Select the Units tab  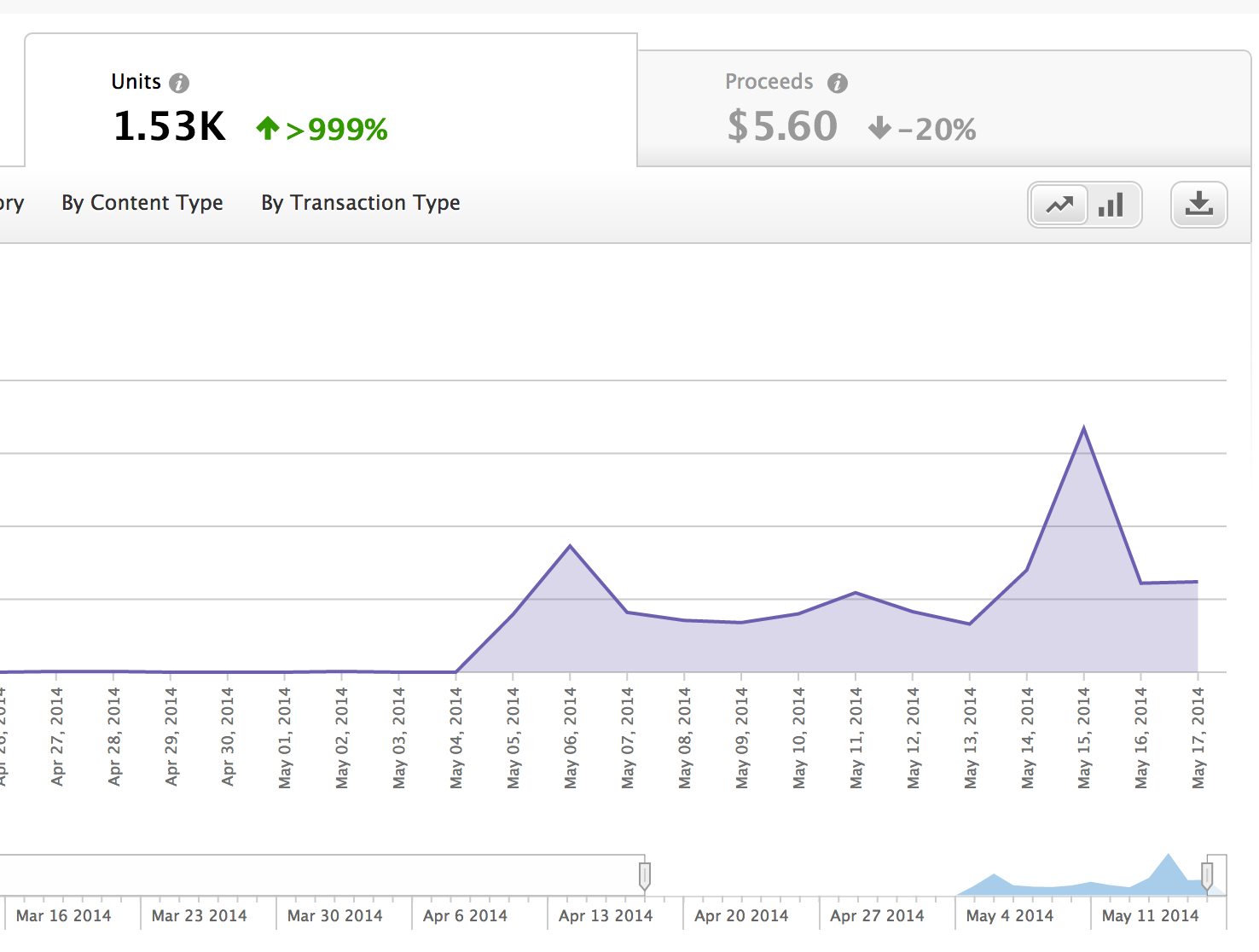(x=331, y=102)
